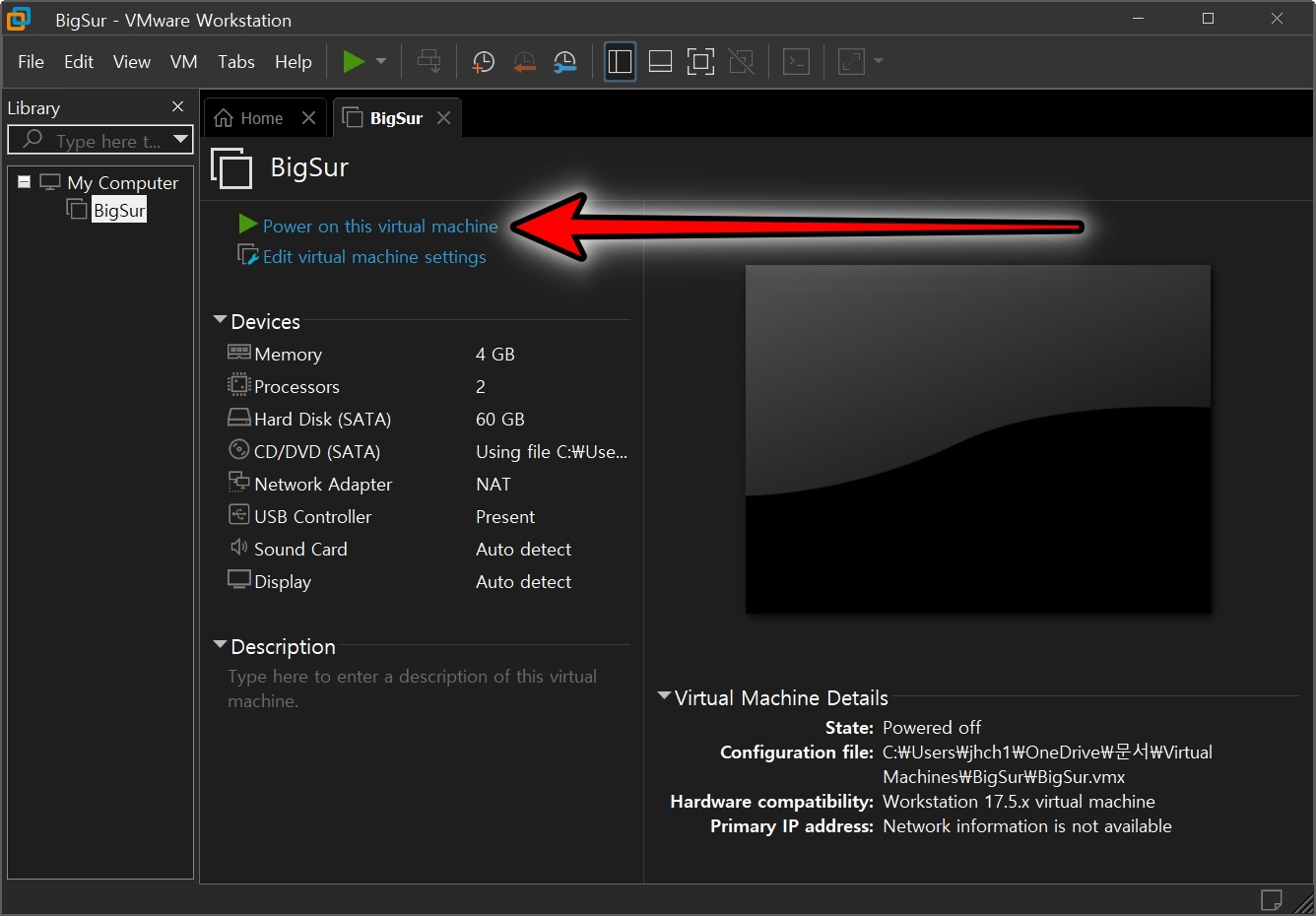Click the large BigSur VM header icon
Viewport: 1316px width, 916px height.
[x=231, y=167]
